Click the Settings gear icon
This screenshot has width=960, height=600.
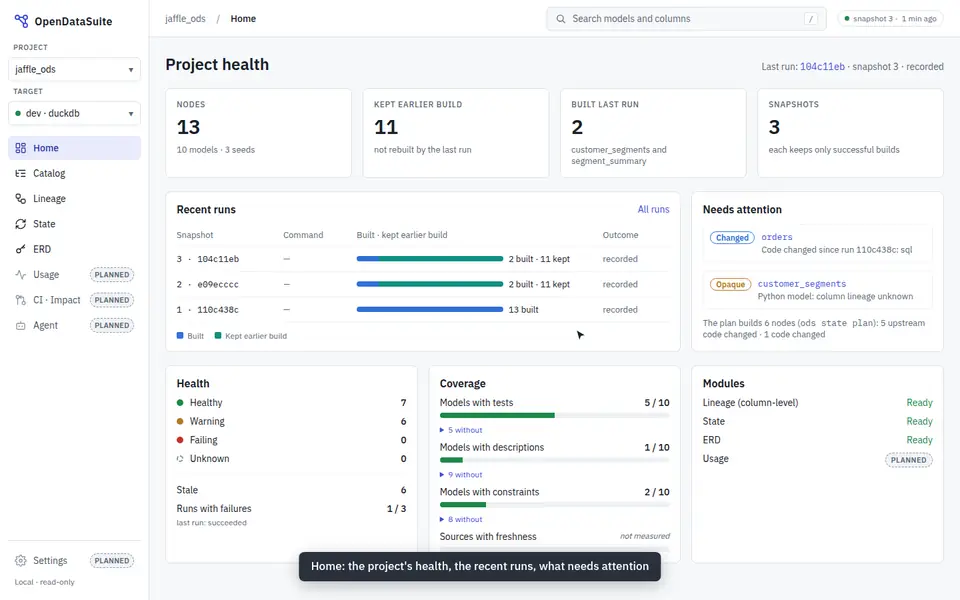[x=21, y=561]
